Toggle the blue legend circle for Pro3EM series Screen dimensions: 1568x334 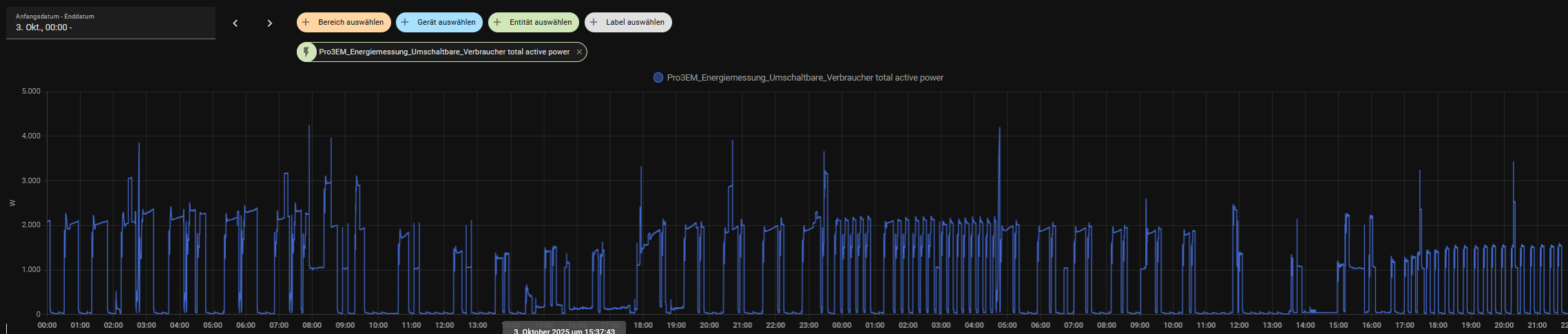pos(658,78)
